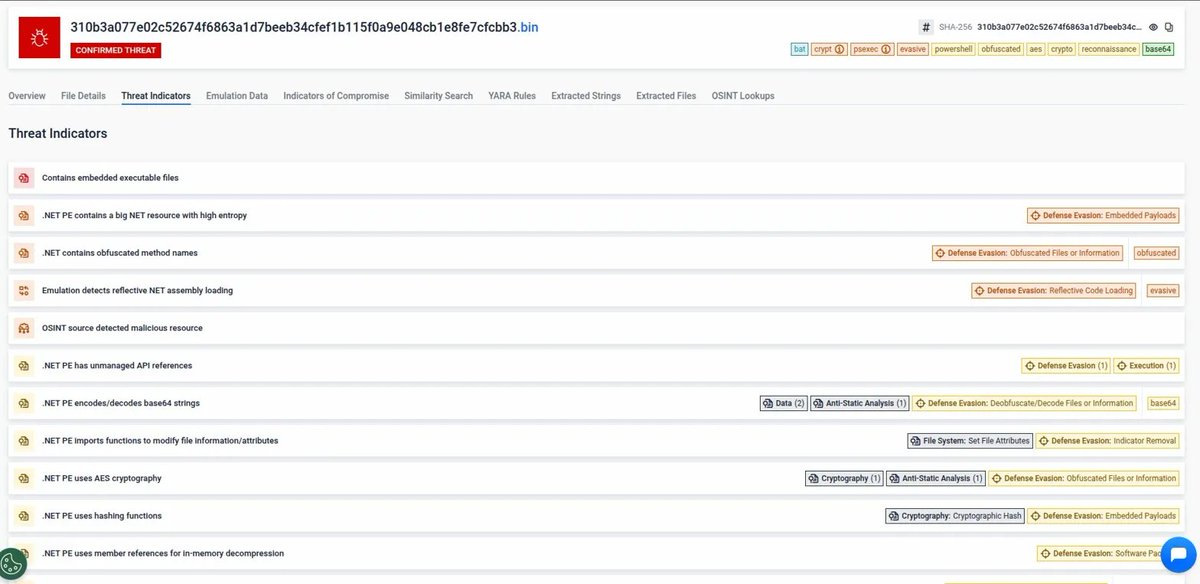Click 'OSINT source detected malicious resource' text
The image size is (1200, 584).
pos(122,328)
